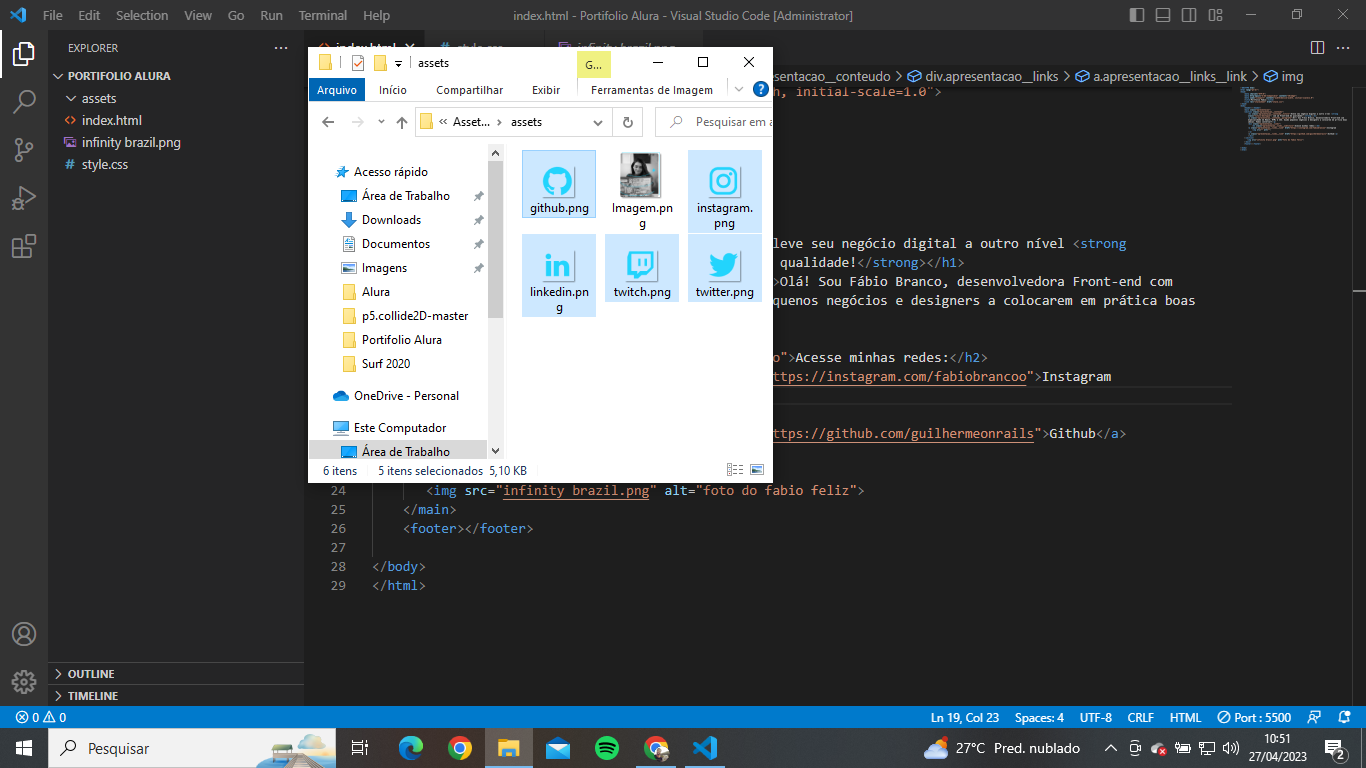The height and width of the screenshot is (768, 1366).
Task: Open Customize Quick Access Toolbar dropdown
Action: pos(398,63)
